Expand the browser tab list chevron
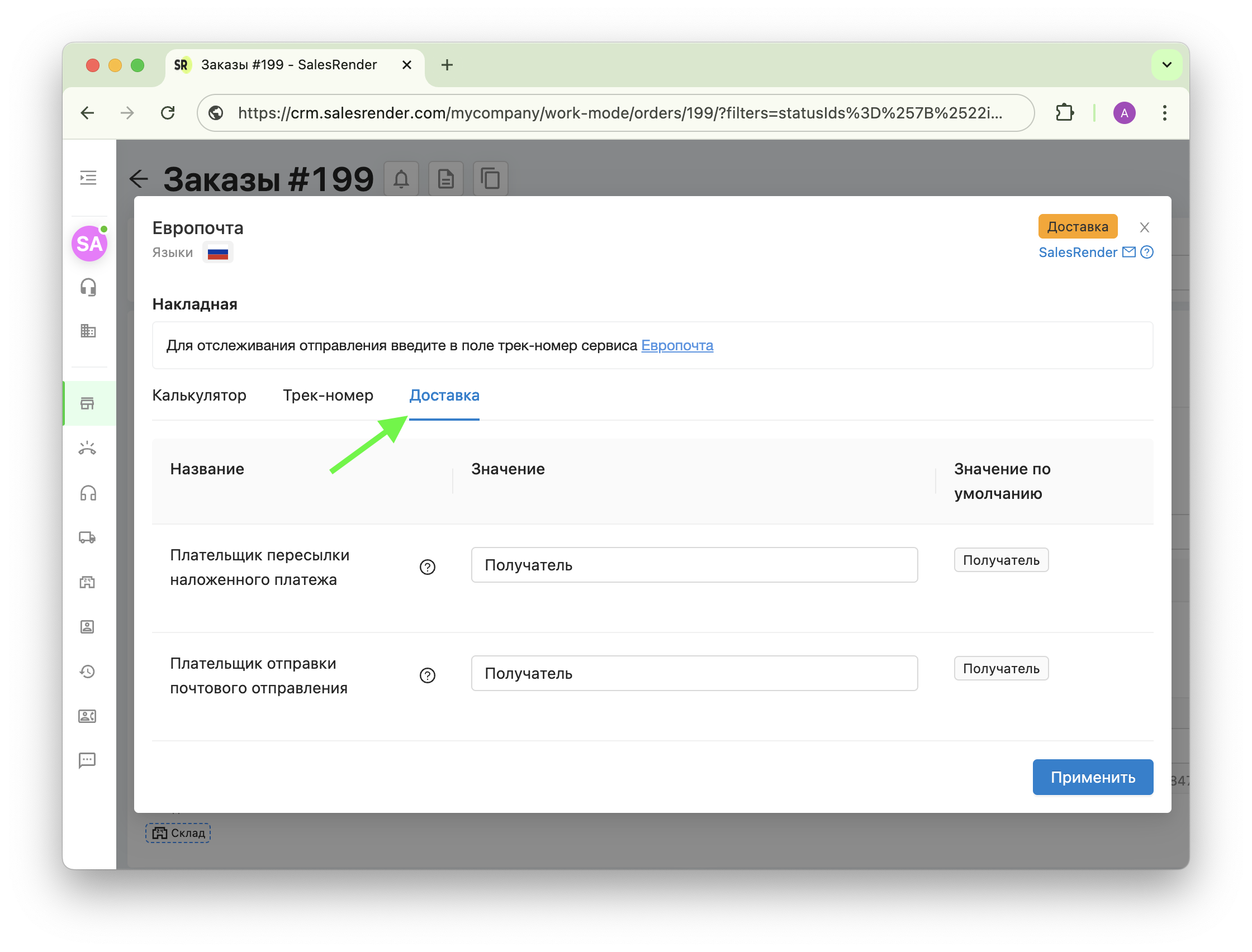The image size is (1252, 952). click(1166, 65)
